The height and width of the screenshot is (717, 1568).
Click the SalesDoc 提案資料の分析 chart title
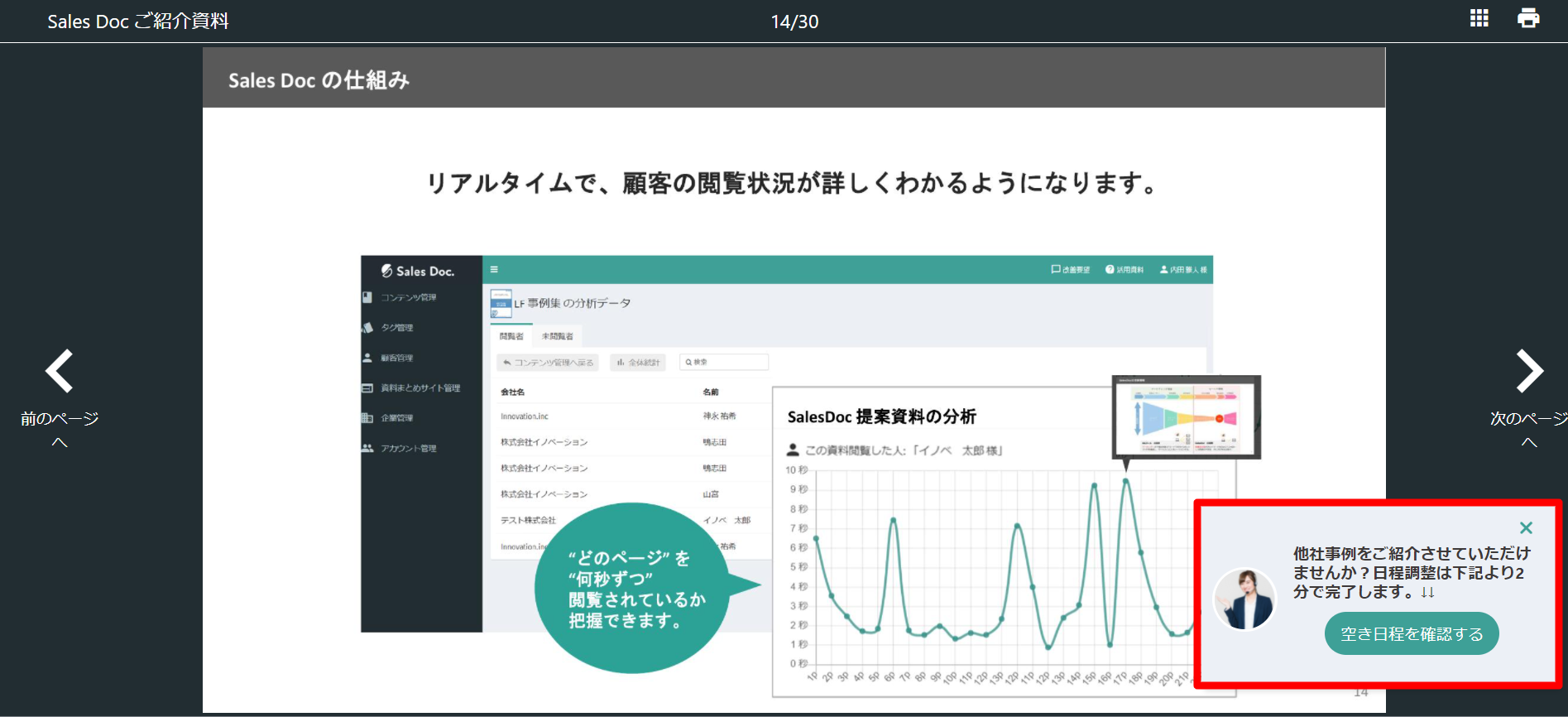882,416
